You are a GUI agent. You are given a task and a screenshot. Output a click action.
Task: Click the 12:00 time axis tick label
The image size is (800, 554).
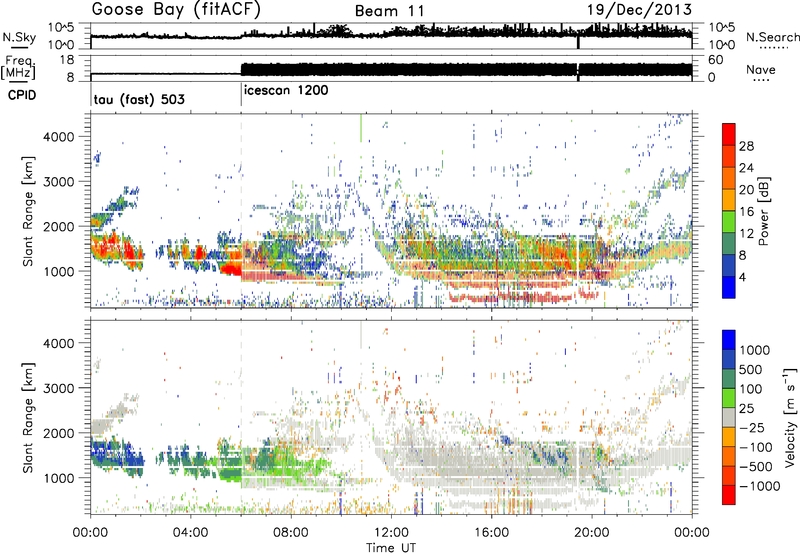click(x=391, y=533)
